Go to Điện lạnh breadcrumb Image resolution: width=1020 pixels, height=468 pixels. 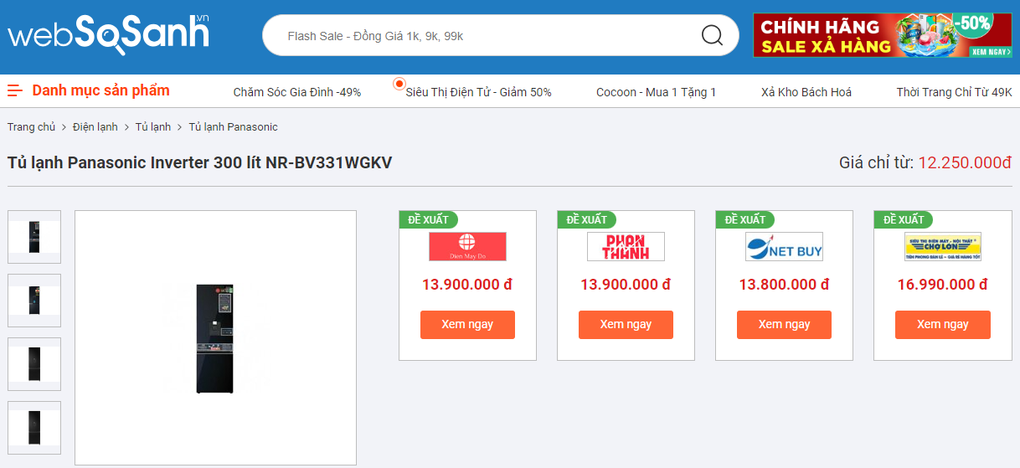pos(95,127)
